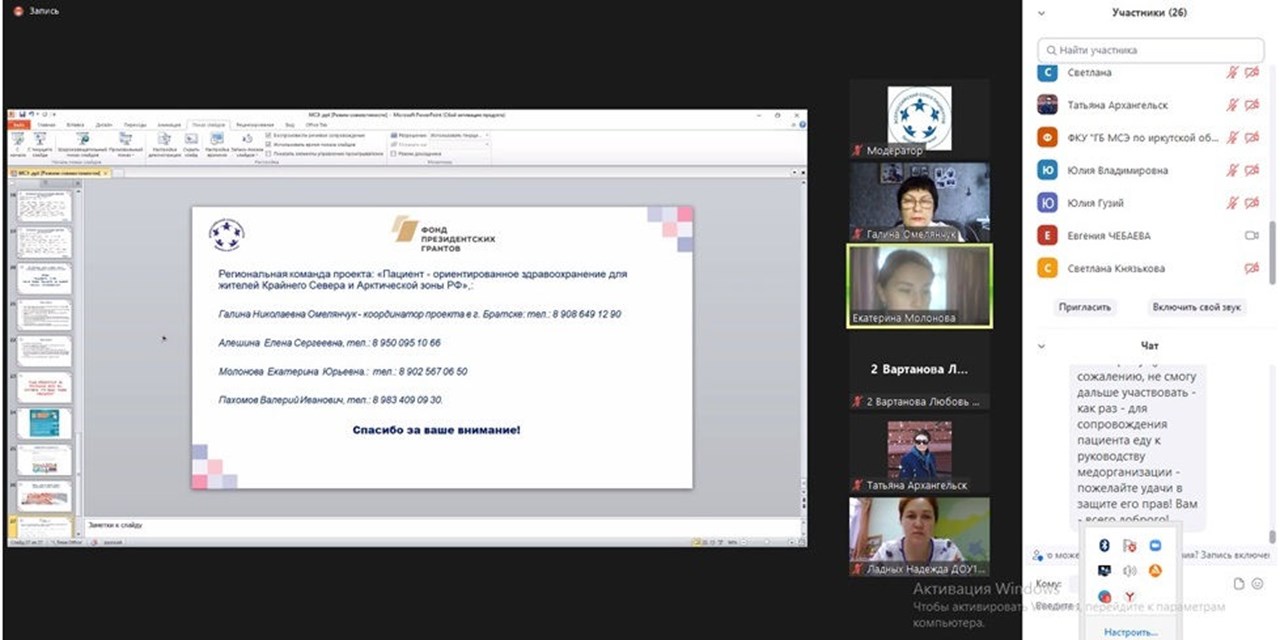Open the Zoom icon in system tray
The width and height of the screenshot is (1280, 640).
click(x=1155, y=545)
